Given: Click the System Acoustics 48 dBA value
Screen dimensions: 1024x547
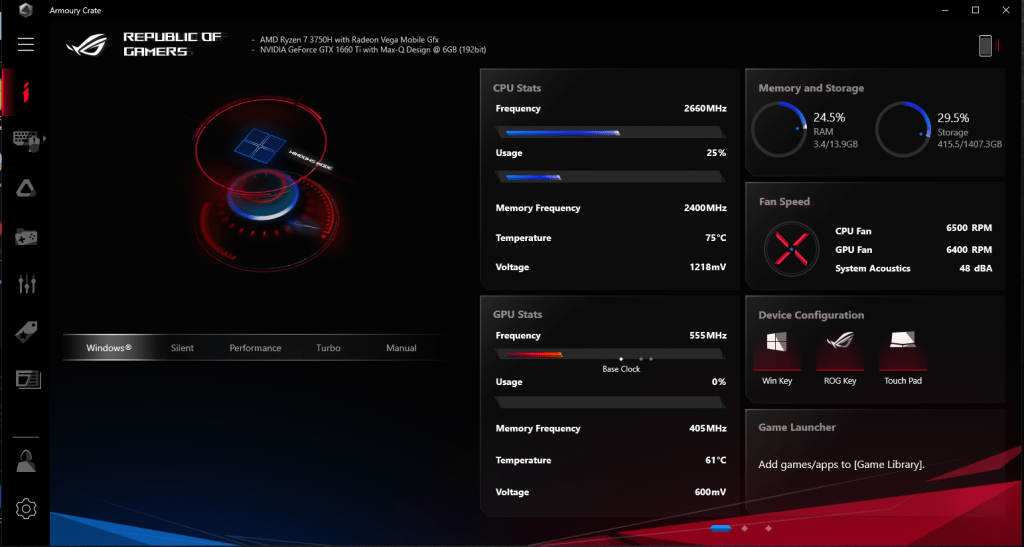Looking at the screenshot, I should coord(976,268).
